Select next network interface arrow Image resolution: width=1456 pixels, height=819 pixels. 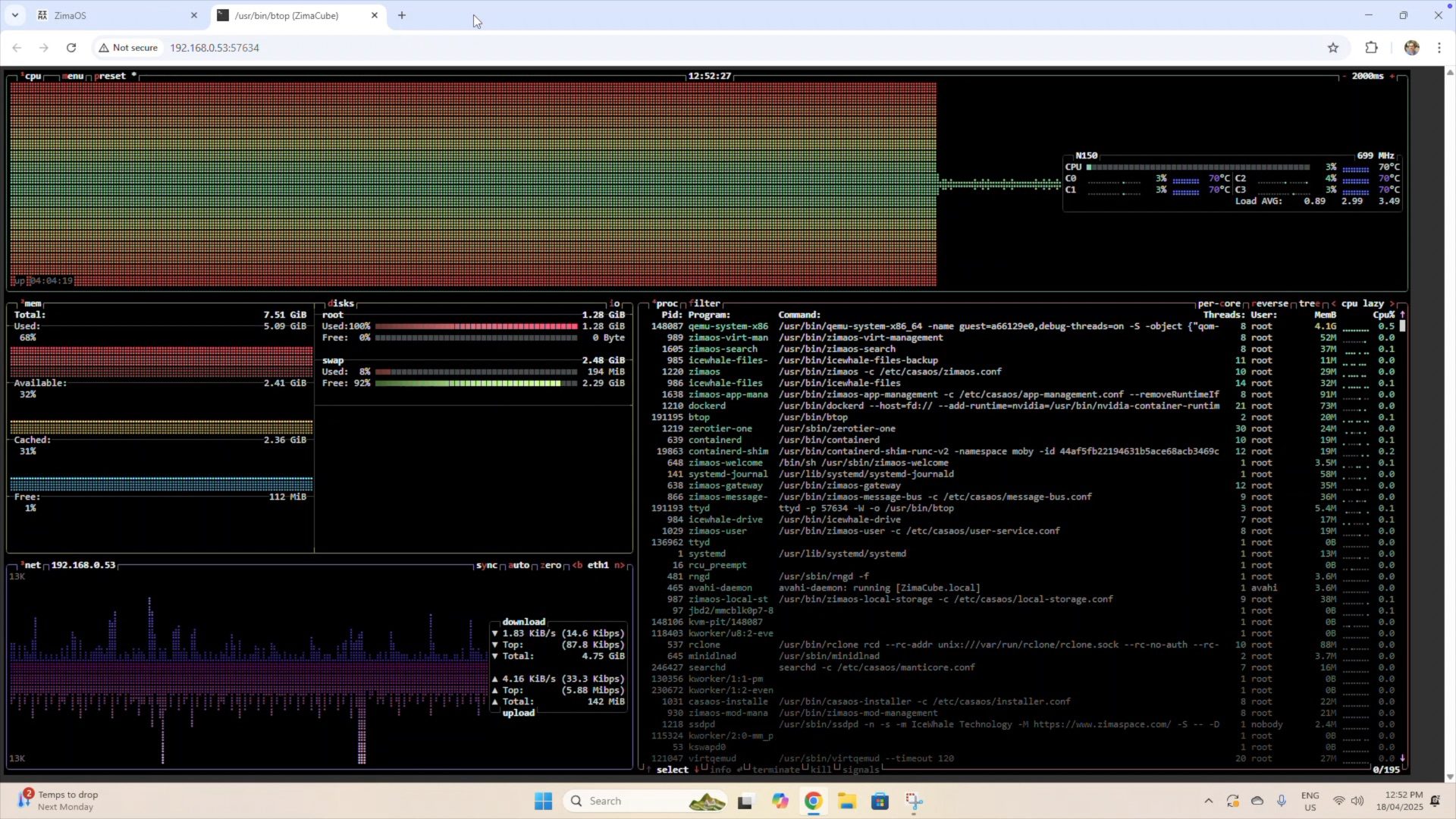pyautogui.click(x=621, y=566)
